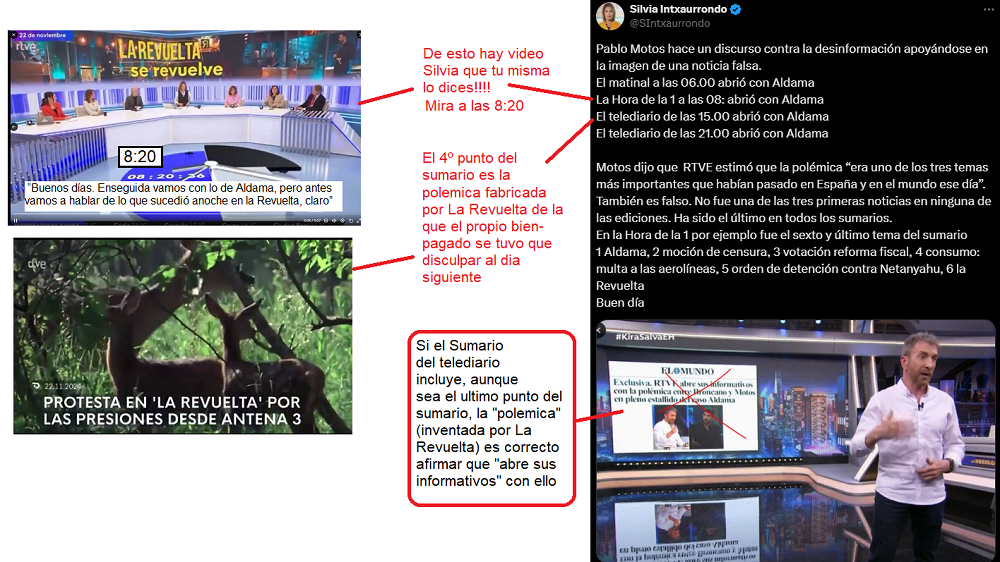Image resolution: width=1000 pixels, height=562 pixels.
Task: Pause the La Revuelta video
Action: (15, 220)
